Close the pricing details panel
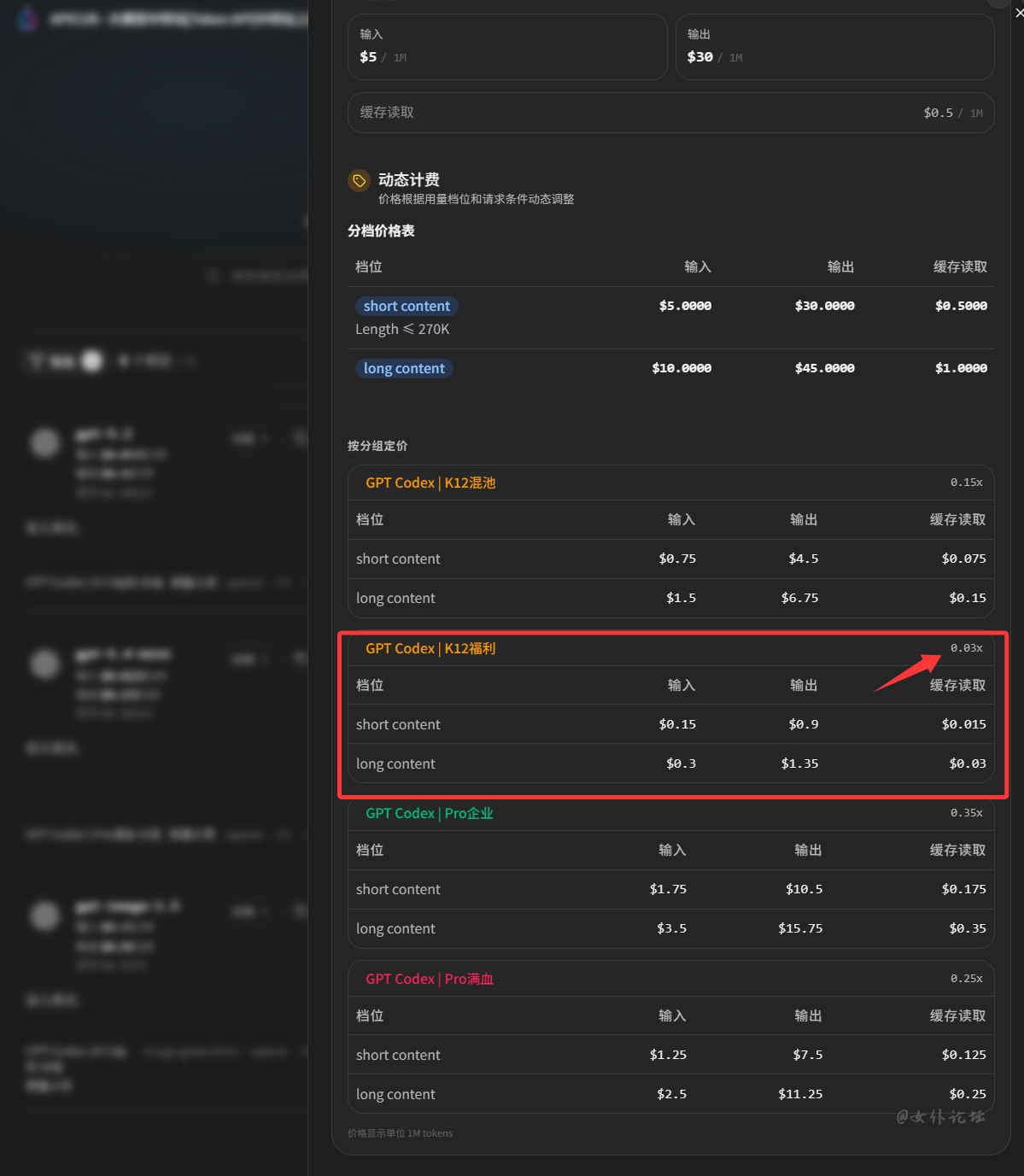1024x1176 pixels. 1019,12
